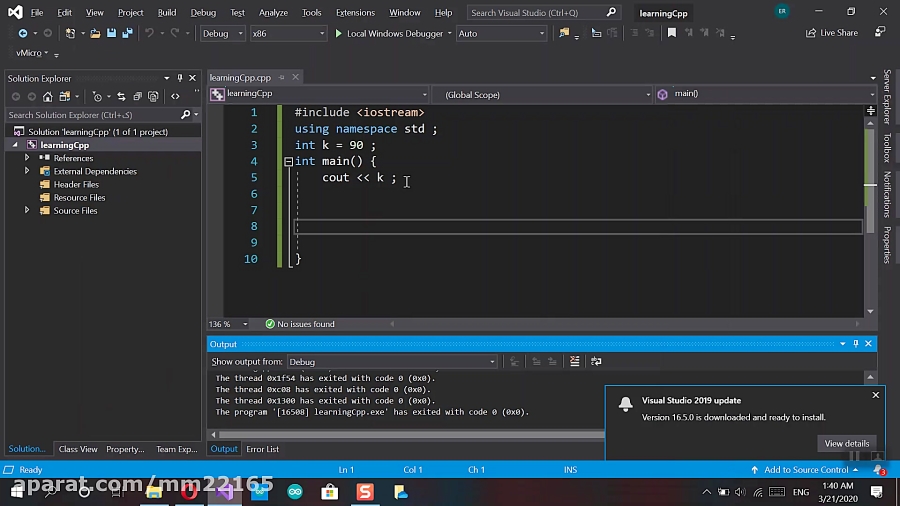This screenshot has height=506, width=900.
Task: Click the Solution Explorer Home icon
Action: (48, 96)
